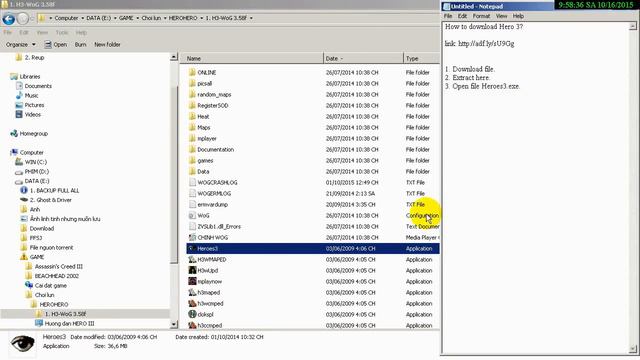Open Notepad Edit menu

462,16
